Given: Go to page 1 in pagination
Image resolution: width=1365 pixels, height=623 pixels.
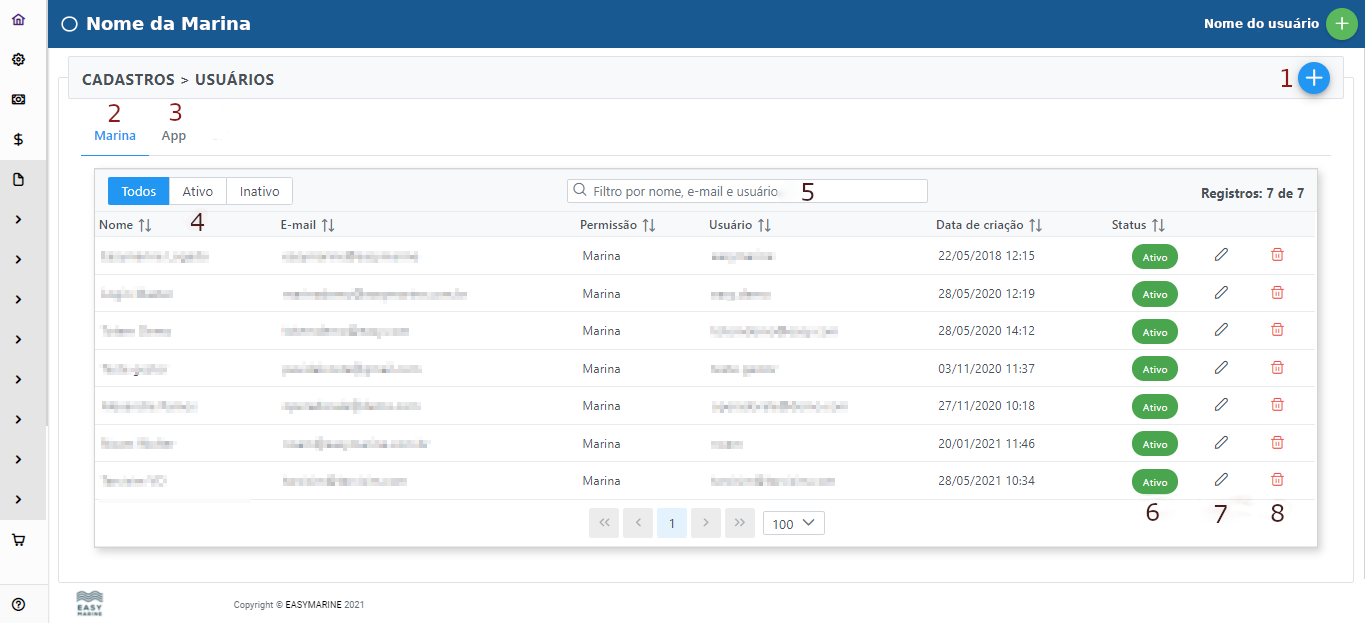Looking at the screenshot, I should pyautogui.click(x=672, y=523).
